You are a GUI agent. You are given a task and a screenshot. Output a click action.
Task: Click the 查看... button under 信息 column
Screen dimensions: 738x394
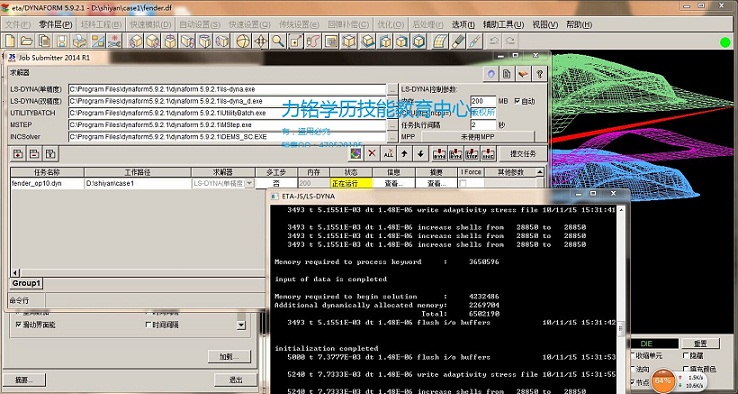[393, 184]
